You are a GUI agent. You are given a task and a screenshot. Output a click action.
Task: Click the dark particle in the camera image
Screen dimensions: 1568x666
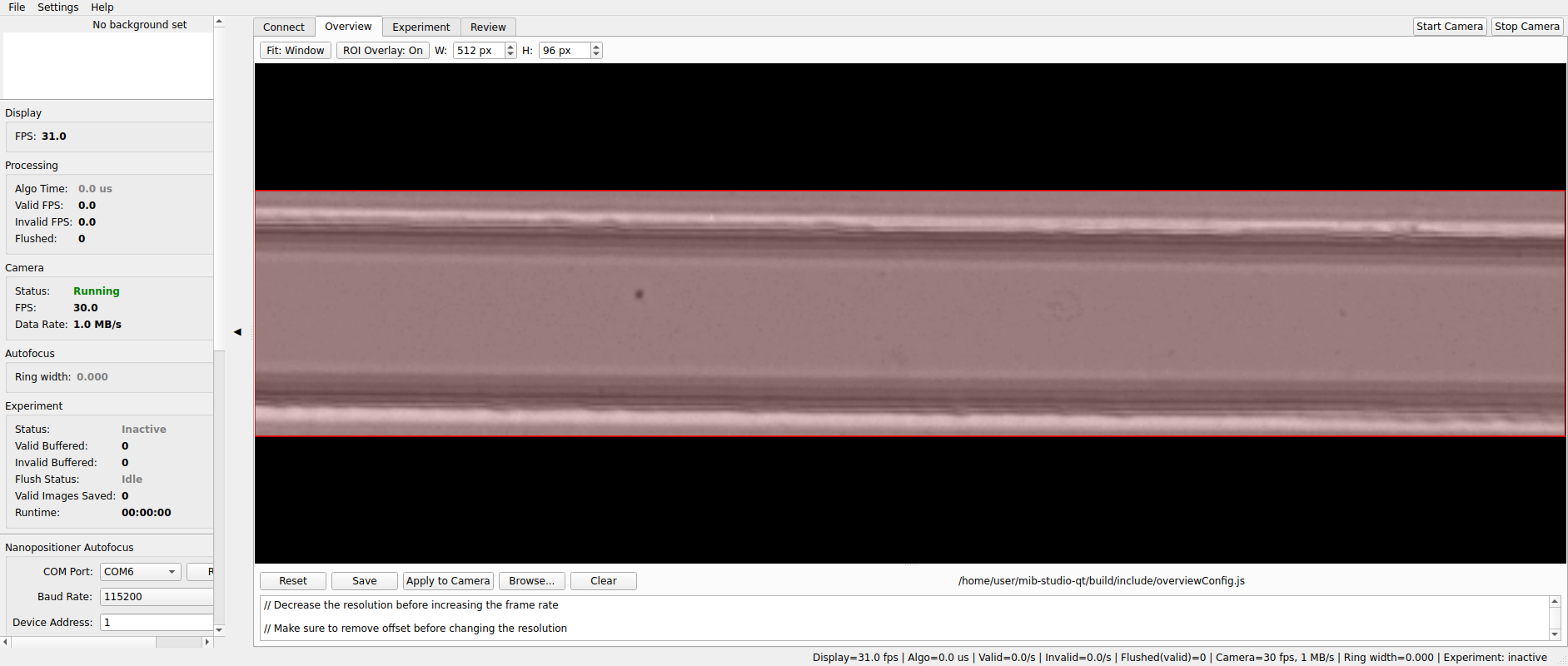coord(640,294)
